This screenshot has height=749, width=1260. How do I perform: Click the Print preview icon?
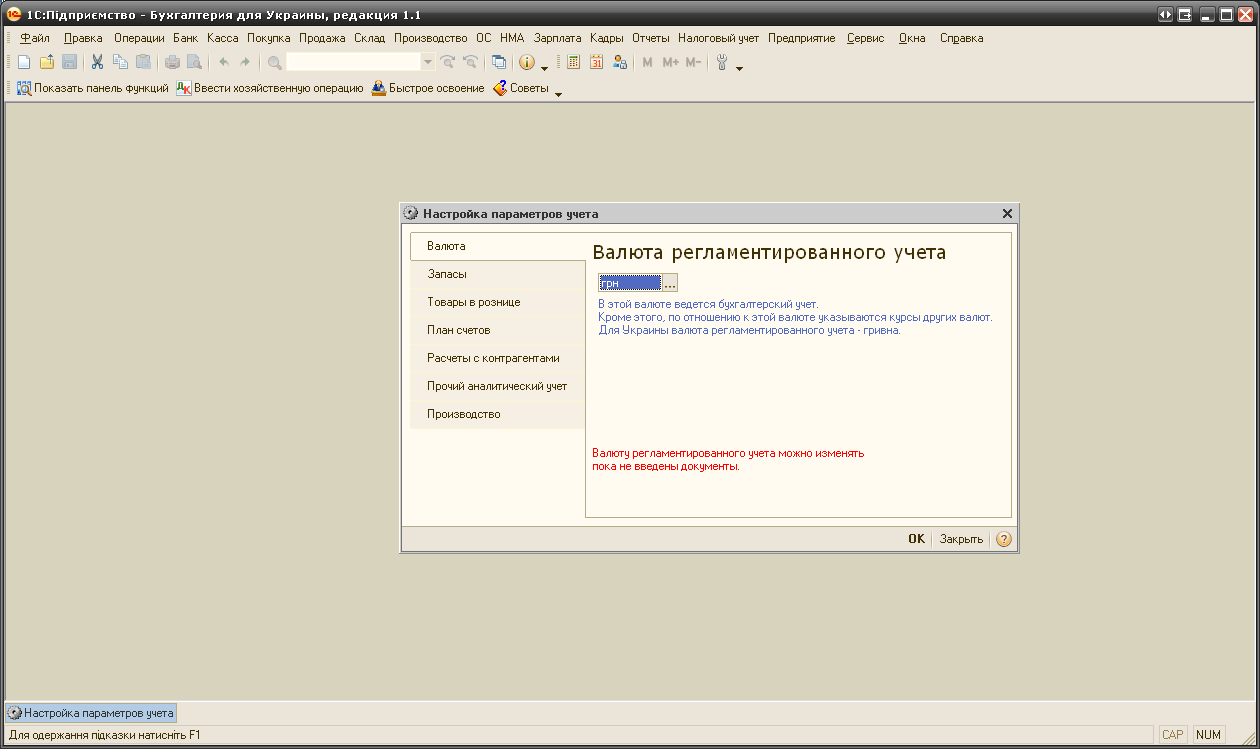[195, 62]
